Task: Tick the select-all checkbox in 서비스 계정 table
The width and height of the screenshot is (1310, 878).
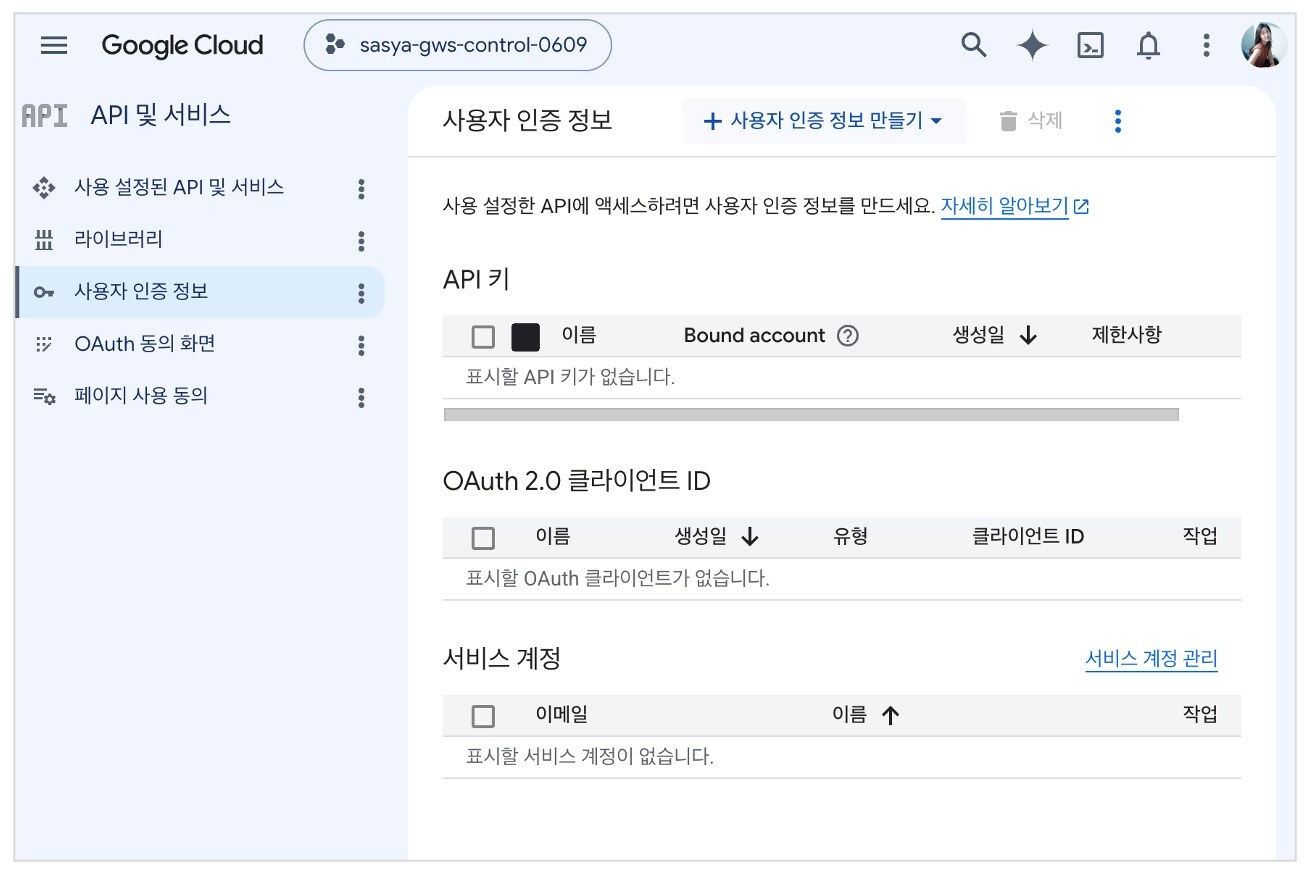Action: click(483, 716)
